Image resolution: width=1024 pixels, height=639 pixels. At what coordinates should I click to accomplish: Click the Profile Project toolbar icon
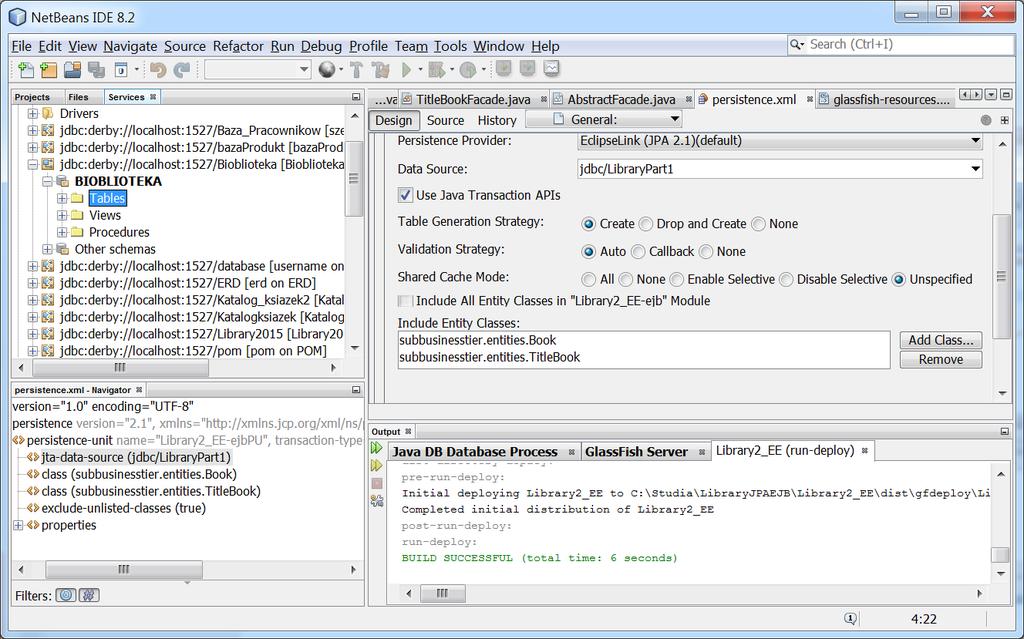[x=468, y=69]
